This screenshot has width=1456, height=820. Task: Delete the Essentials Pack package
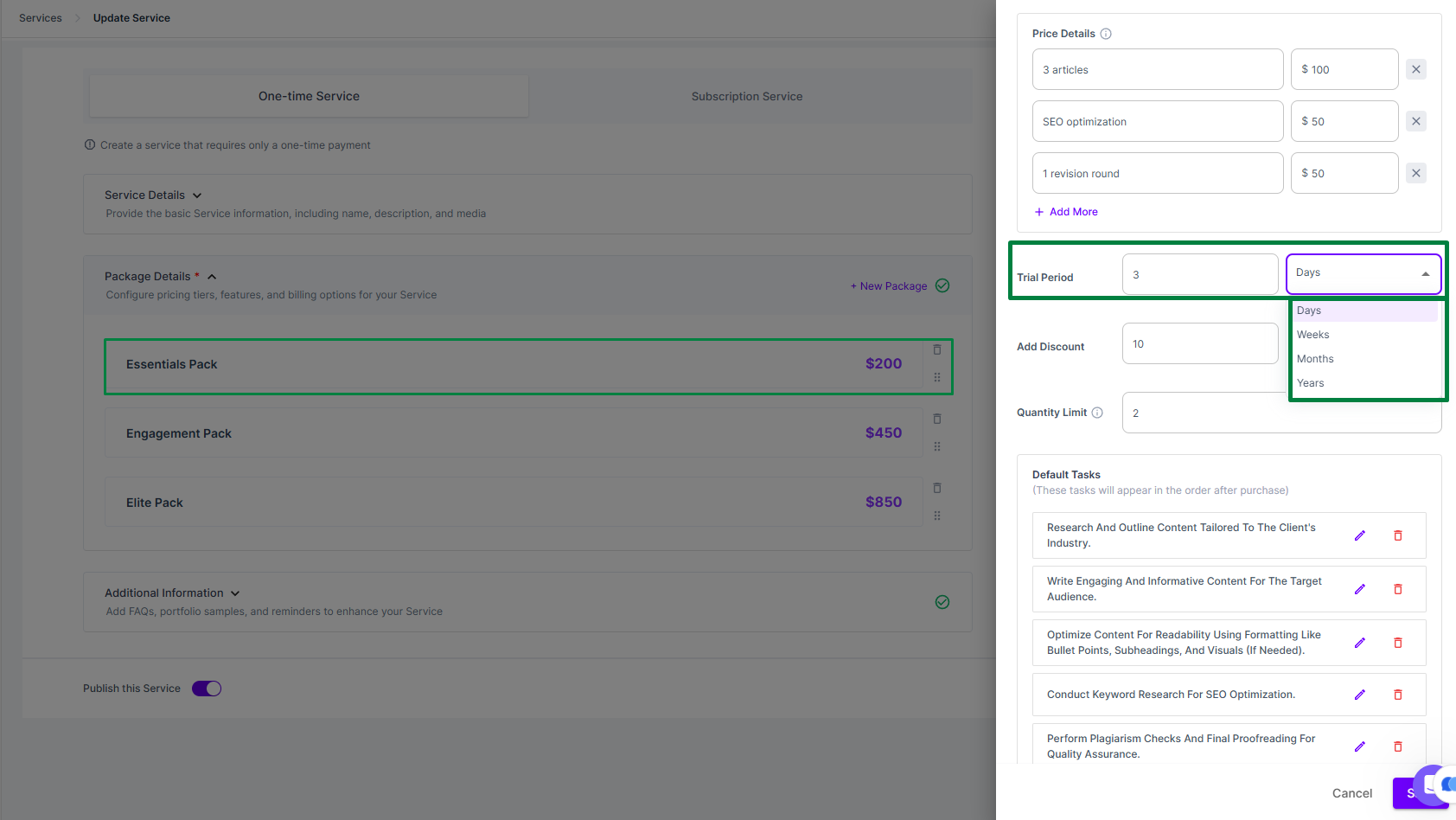(x=936, y=349)
